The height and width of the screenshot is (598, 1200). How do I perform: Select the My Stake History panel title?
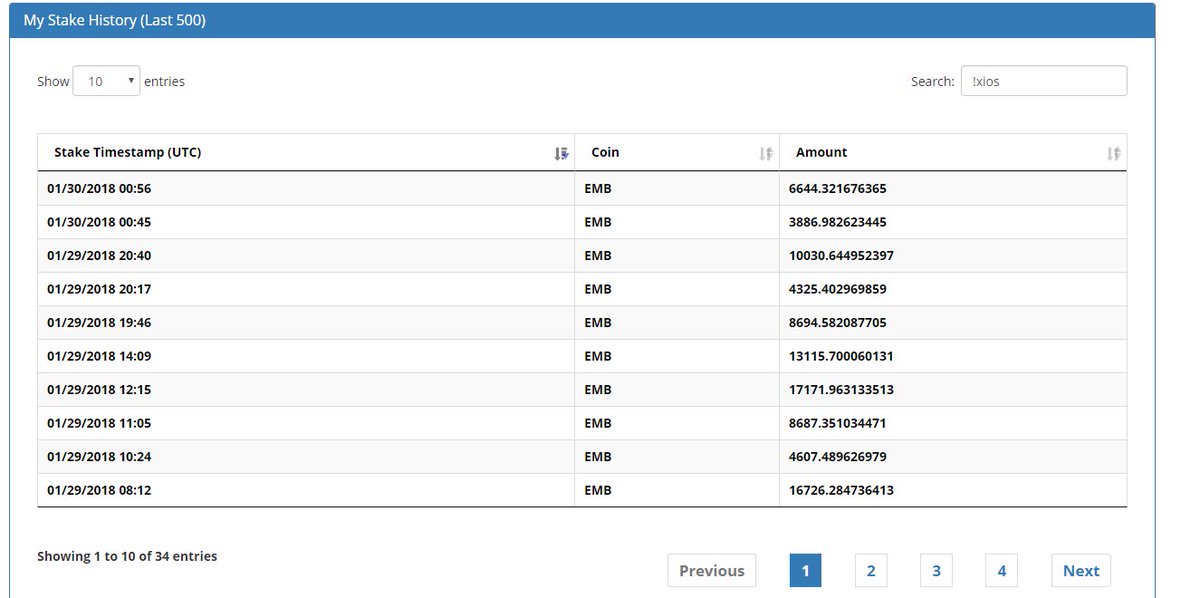tap(115, 20)
